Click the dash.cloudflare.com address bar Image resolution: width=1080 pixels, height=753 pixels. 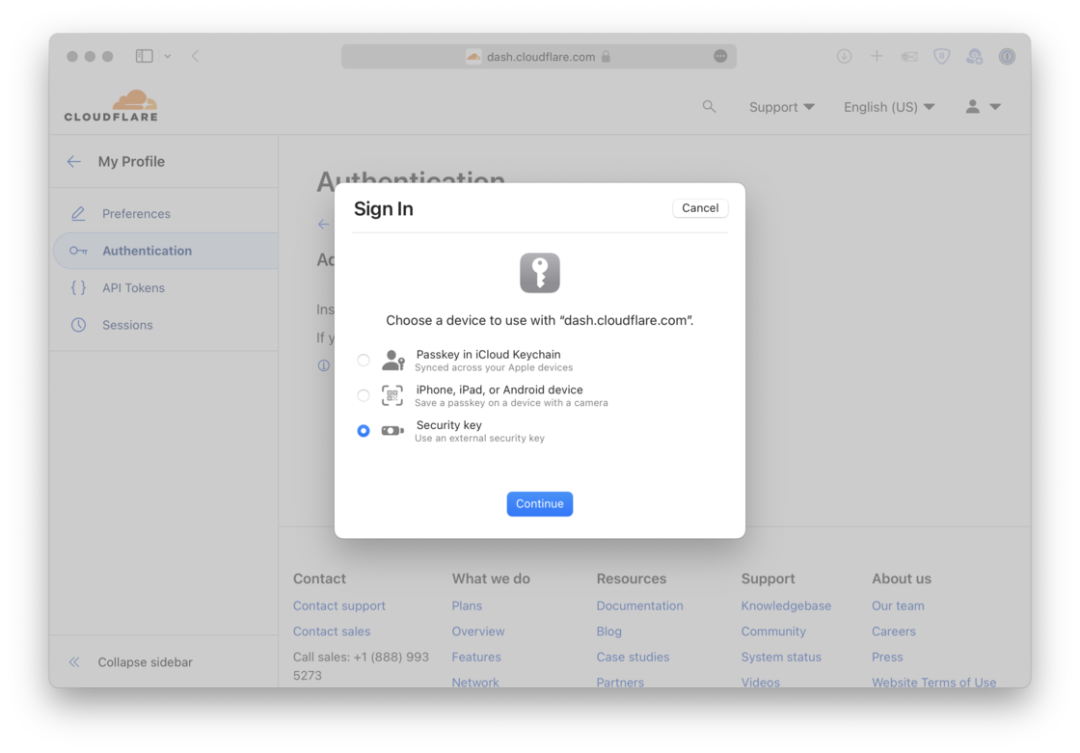pyautogui.click(x=538, y=57)
